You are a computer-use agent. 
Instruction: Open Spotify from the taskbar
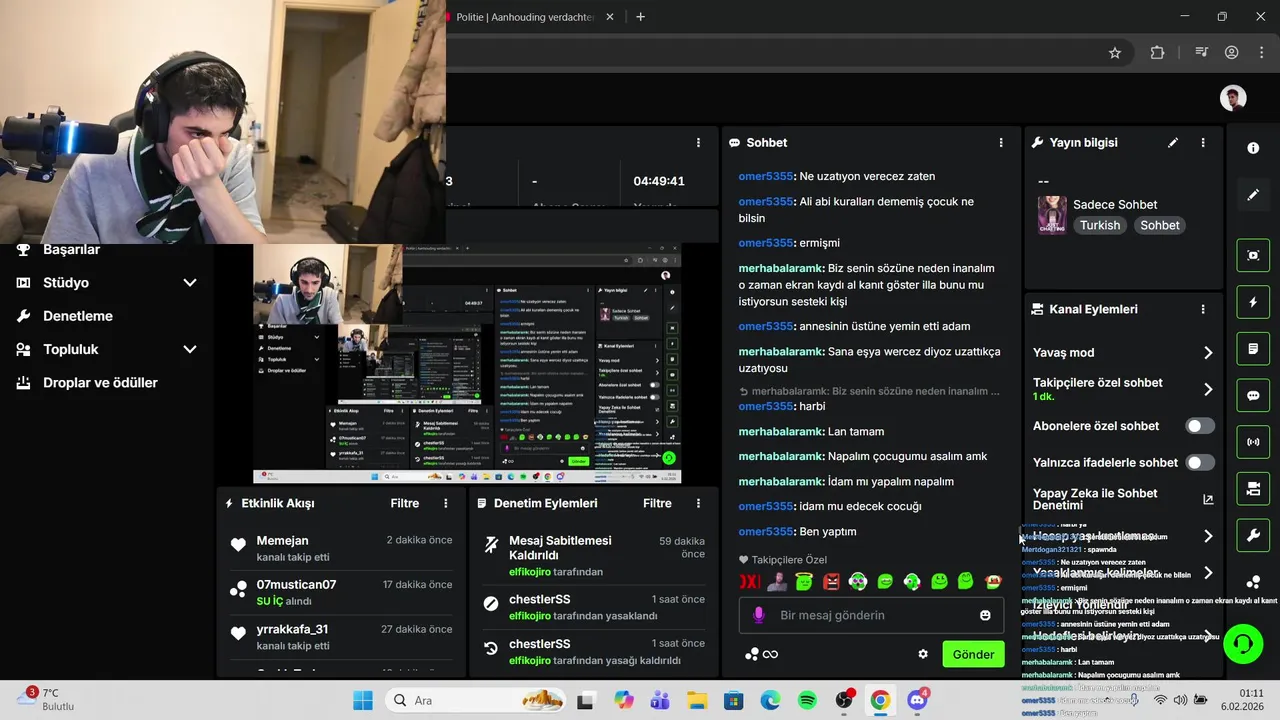point(807,700)
